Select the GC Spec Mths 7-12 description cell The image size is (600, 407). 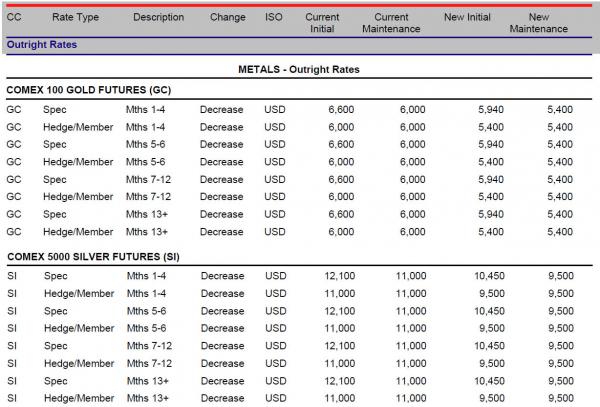(x=148, y=180)
